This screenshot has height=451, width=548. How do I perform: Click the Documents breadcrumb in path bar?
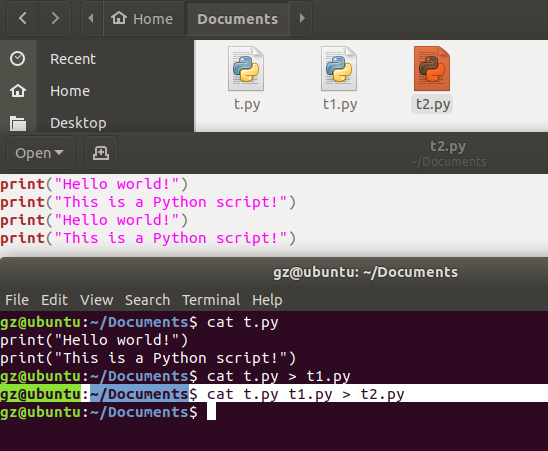[237, 19]
